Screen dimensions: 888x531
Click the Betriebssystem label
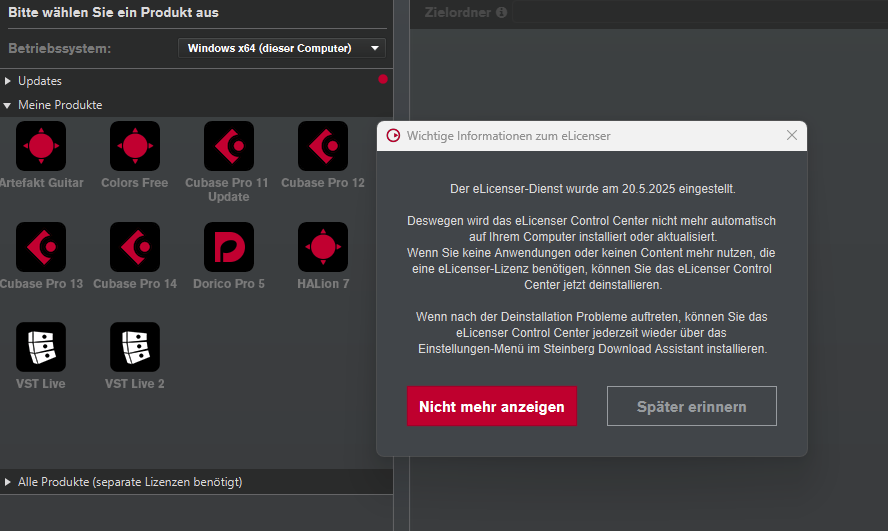pyautogui.click(x=59, y=49)
